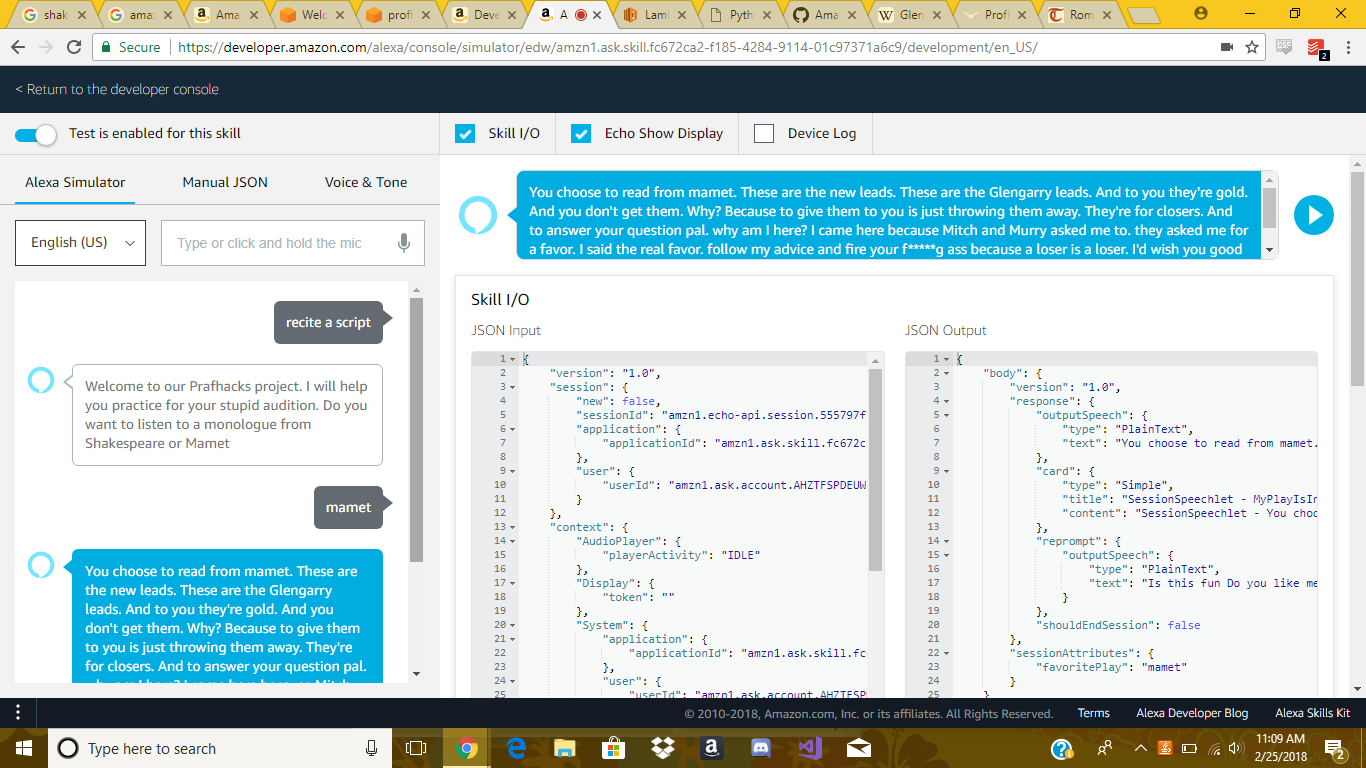Image resolution: width=1366 pixels, height=768 pixels.
Task: Click the Cortana microphone in the taskbar search
Action: pos(372,748)
